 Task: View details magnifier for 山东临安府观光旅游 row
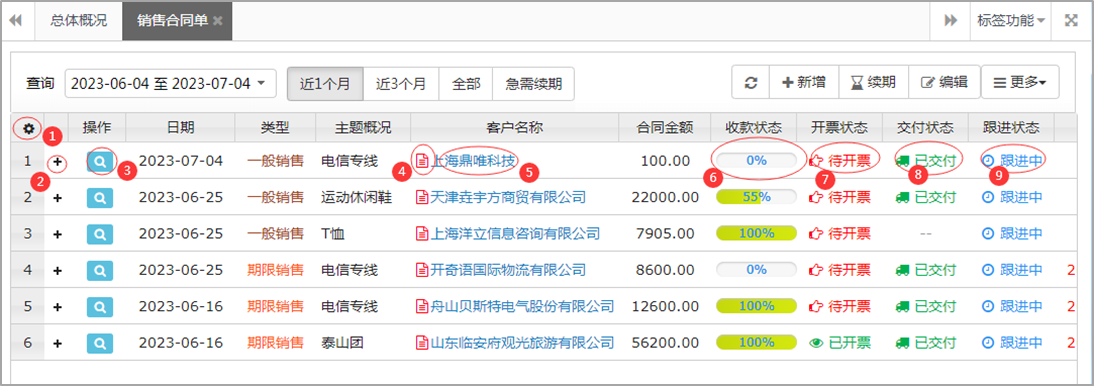point(100,343)
